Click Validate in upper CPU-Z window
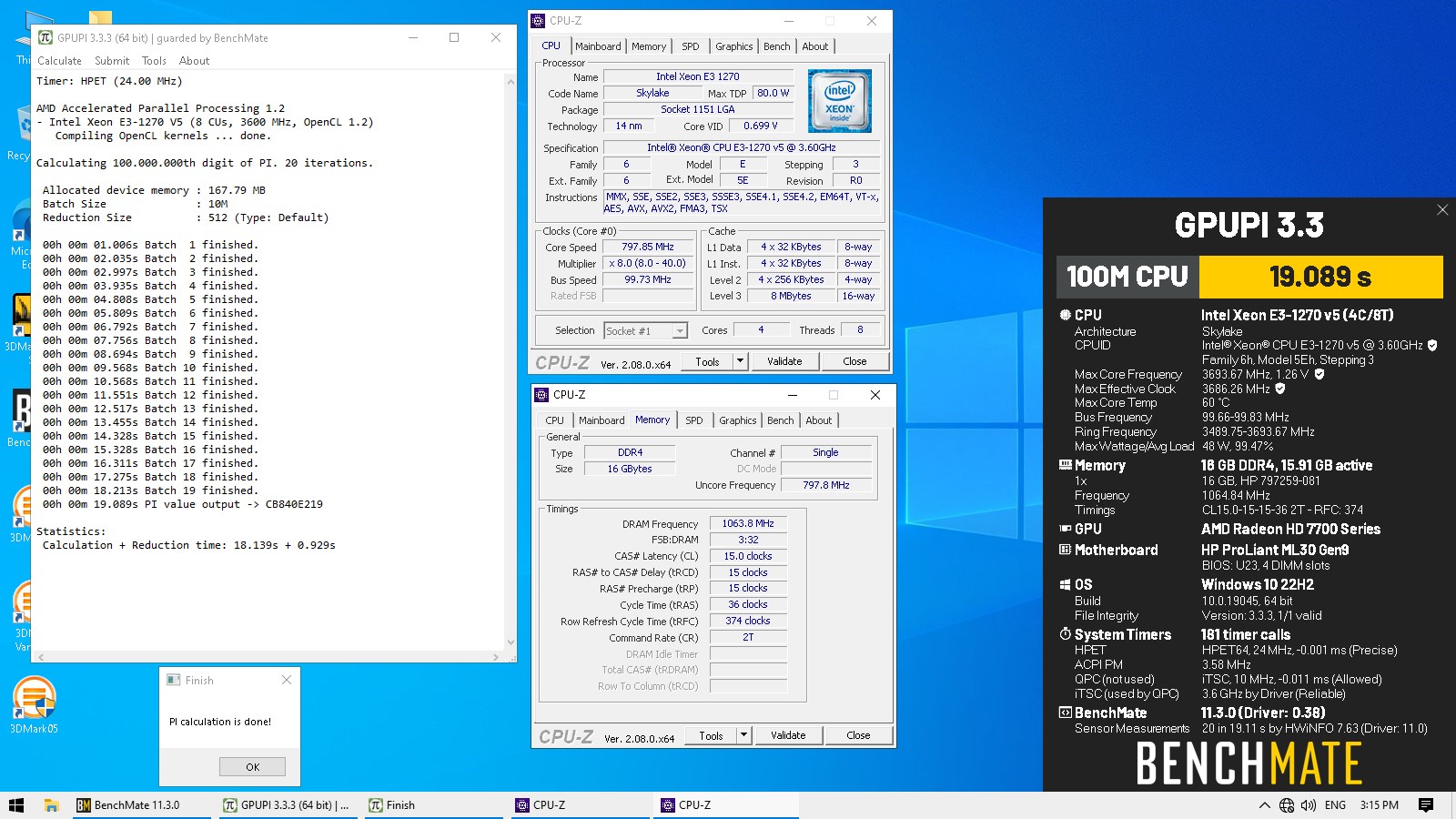Viewport: 1456px width, 819px height. [784, 361]
